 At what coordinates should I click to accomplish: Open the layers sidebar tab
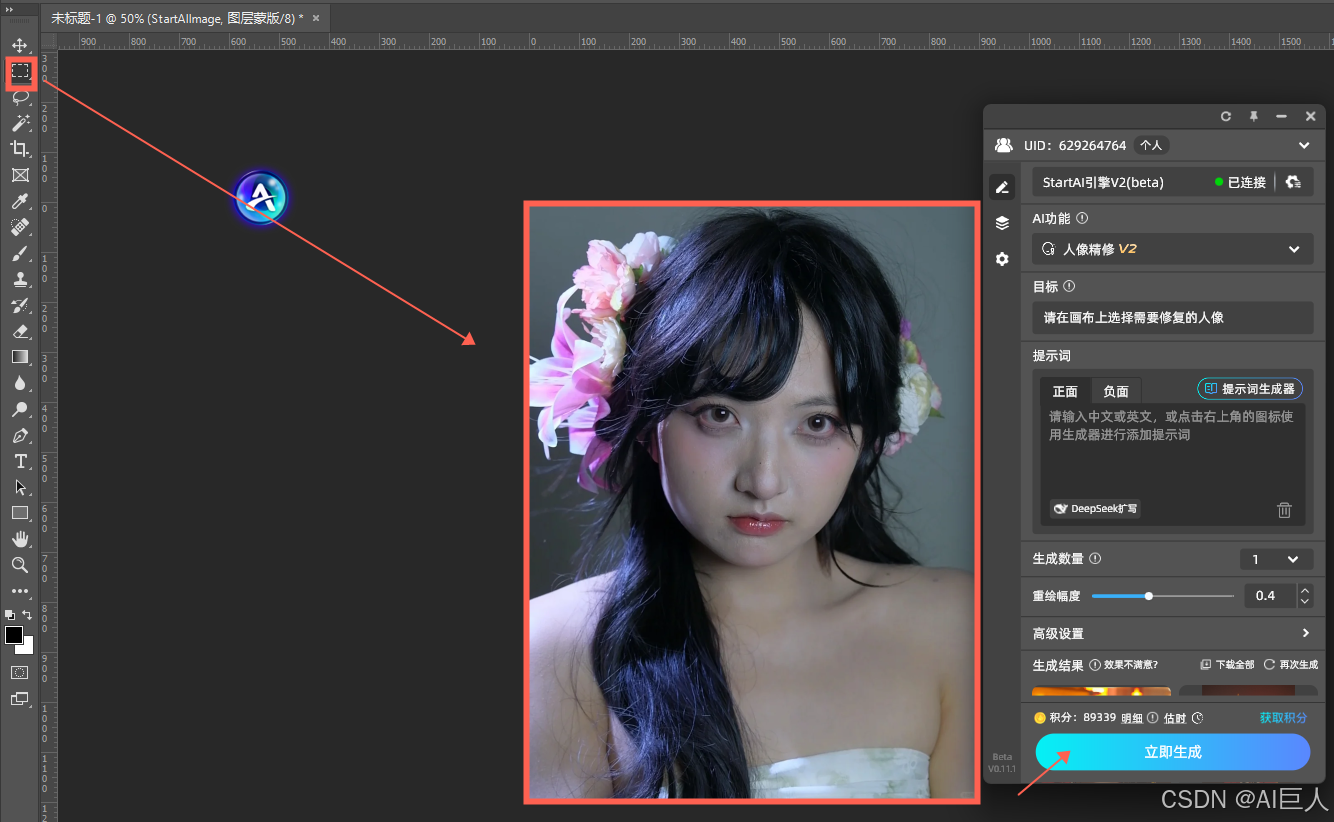(x=1002, y=223)
